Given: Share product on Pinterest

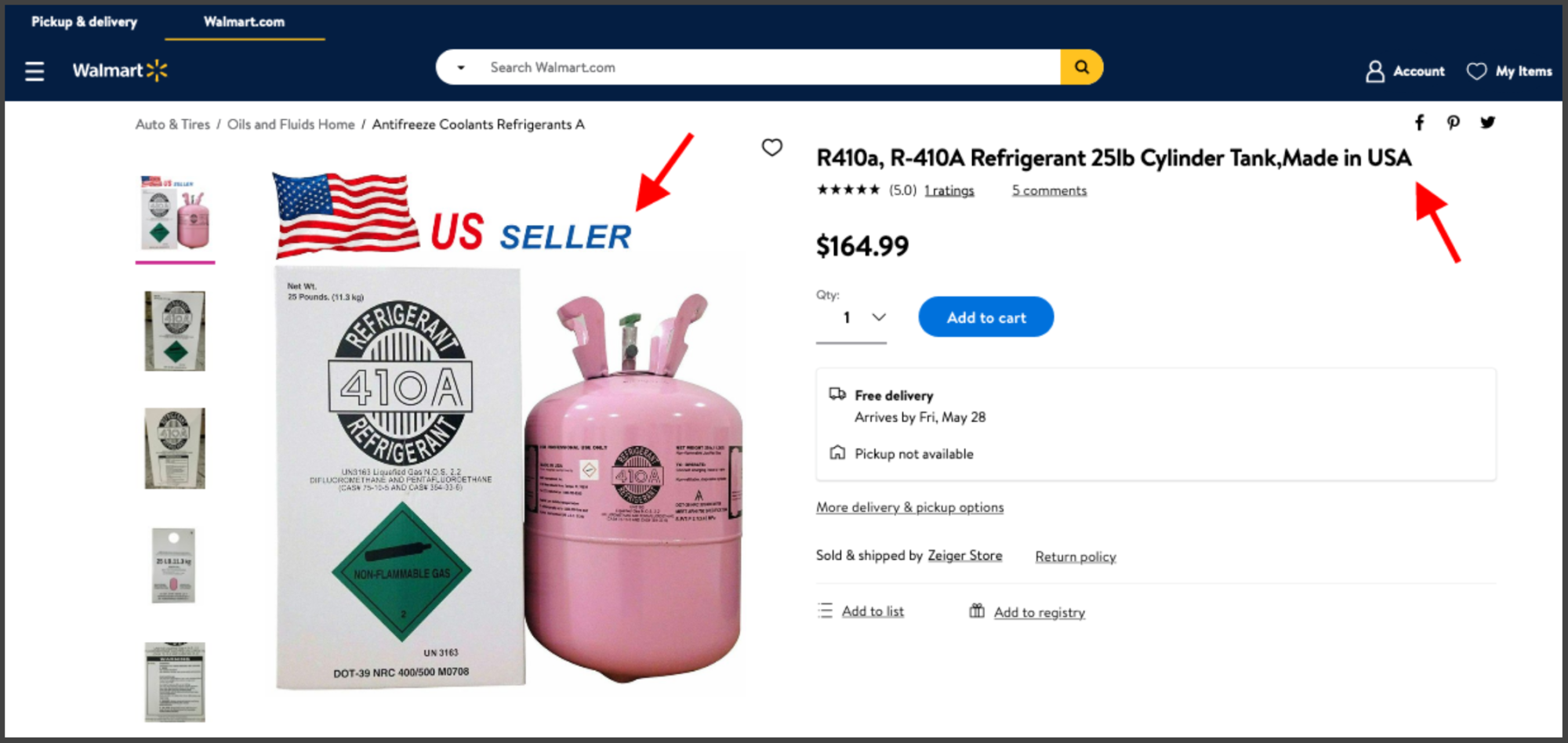Looking at the screenshot, I should (x=1453, y=122).
